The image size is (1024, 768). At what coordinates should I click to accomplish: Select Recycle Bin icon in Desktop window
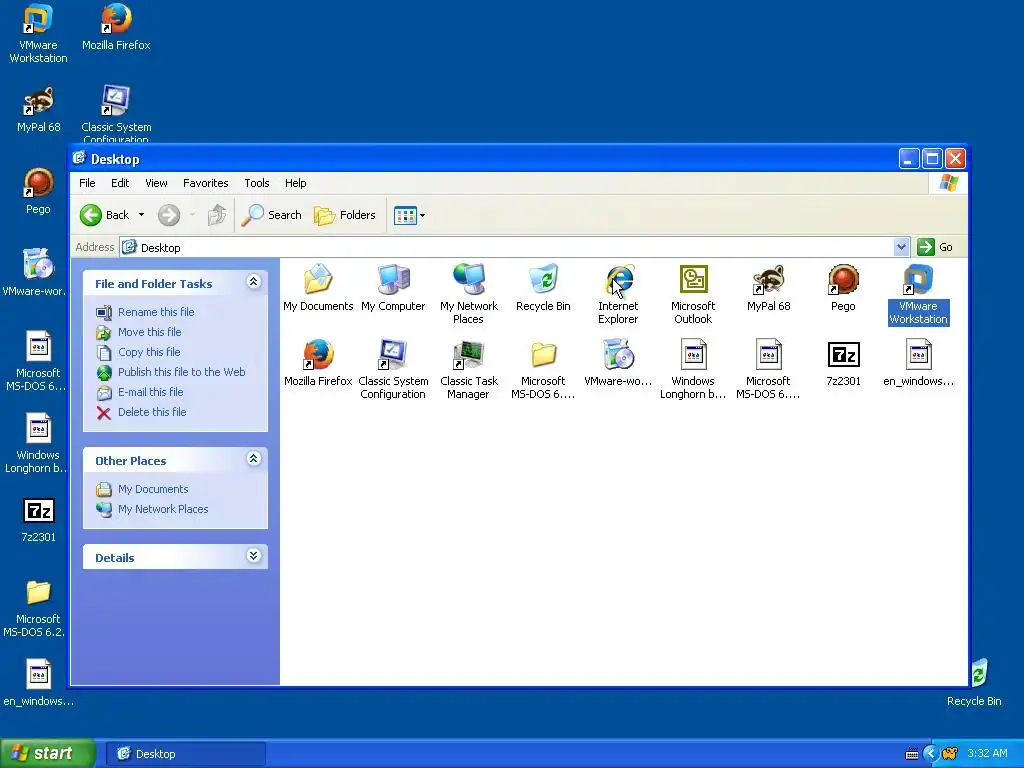(543, 287)
